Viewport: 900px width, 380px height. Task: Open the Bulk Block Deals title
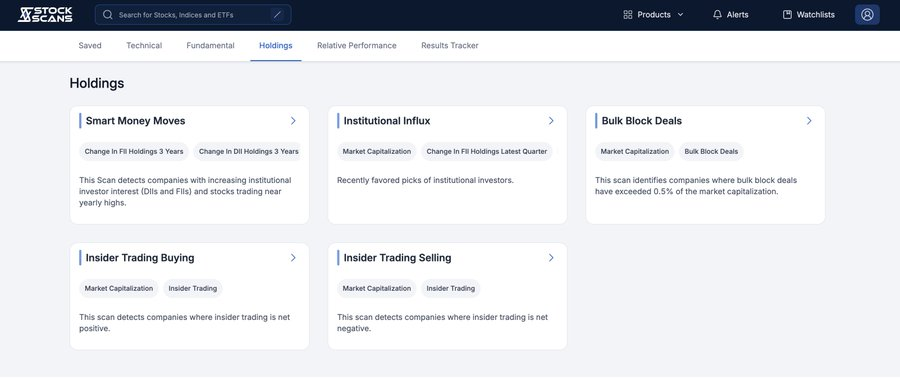tap(642, 121)
